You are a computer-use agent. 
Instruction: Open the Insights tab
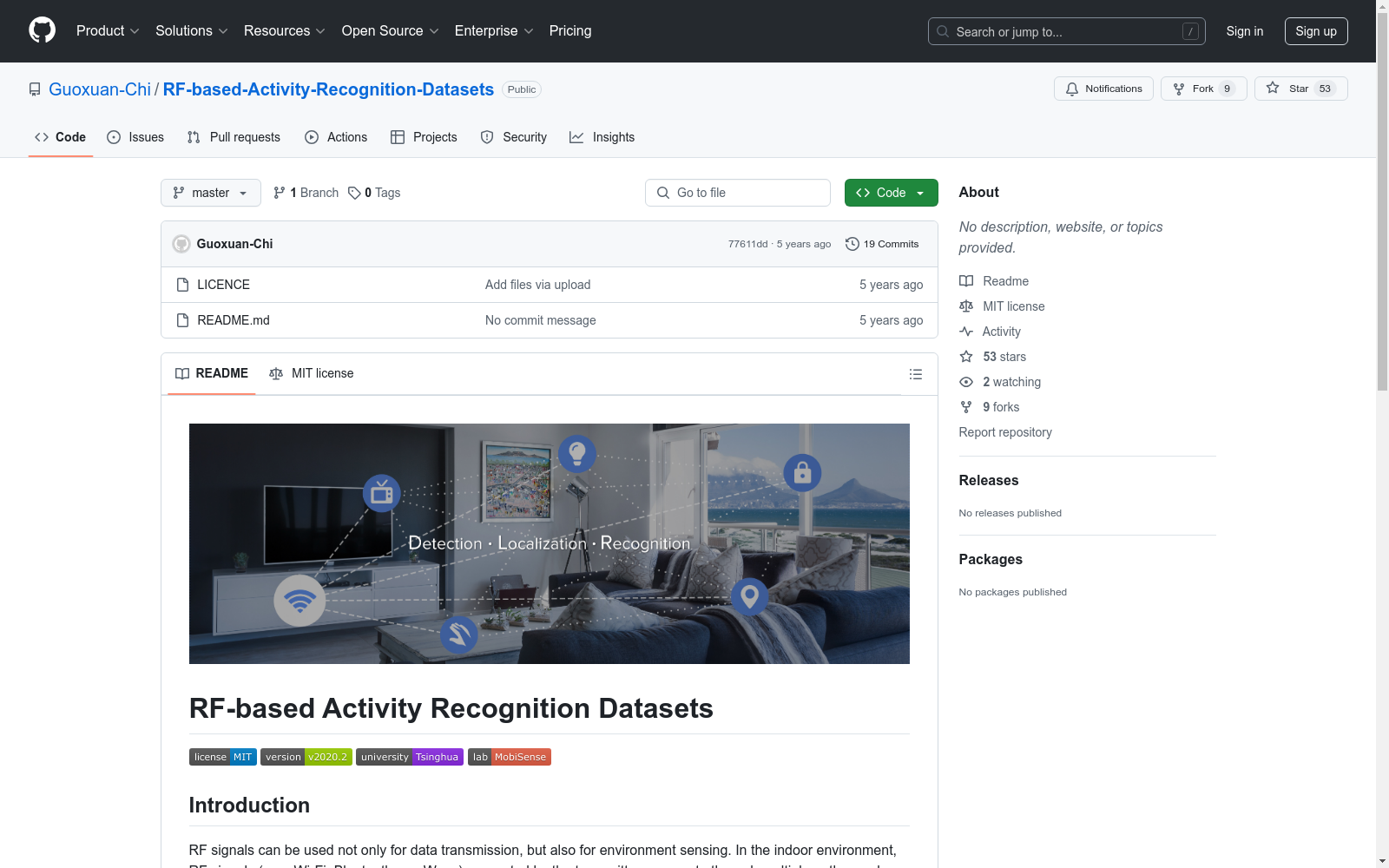pyautogui.click(x=602, y=137)
